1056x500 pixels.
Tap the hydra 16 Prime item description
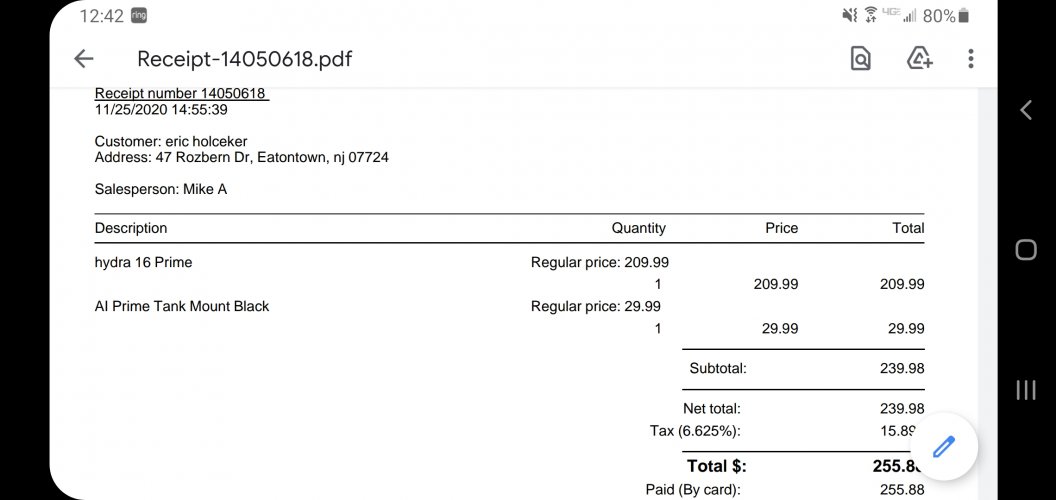point(143,263)
